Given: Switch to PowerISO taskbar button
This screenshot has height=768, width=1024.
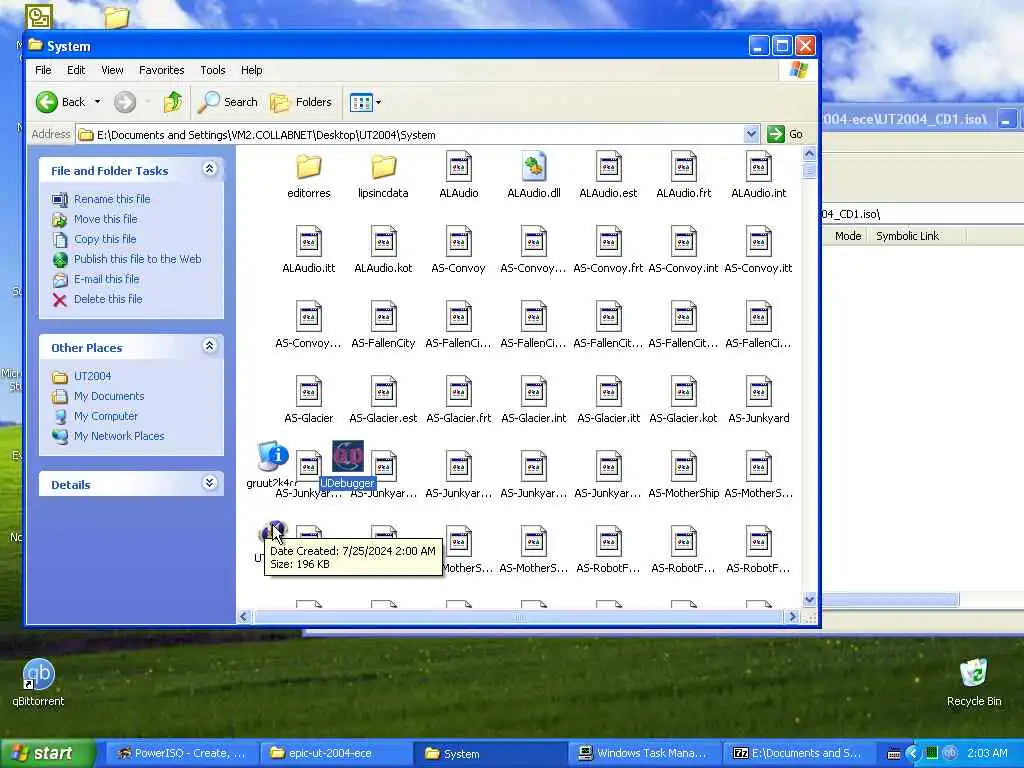Looking at the screenshot, I should pyautogui.click(x=182, y=753).
